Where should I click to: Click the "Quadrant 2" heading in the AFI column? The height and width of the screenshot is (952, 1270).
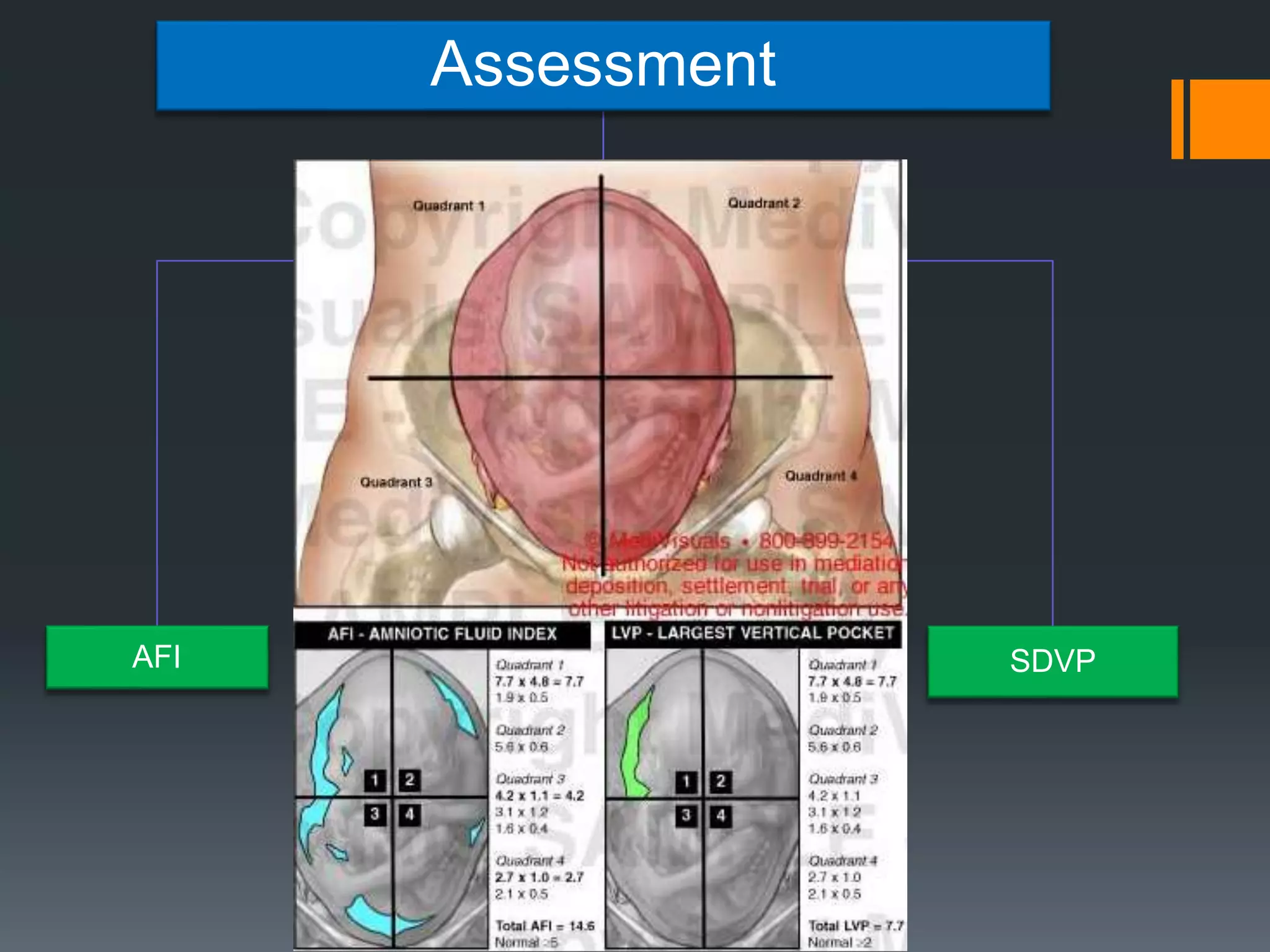(530, 730)
